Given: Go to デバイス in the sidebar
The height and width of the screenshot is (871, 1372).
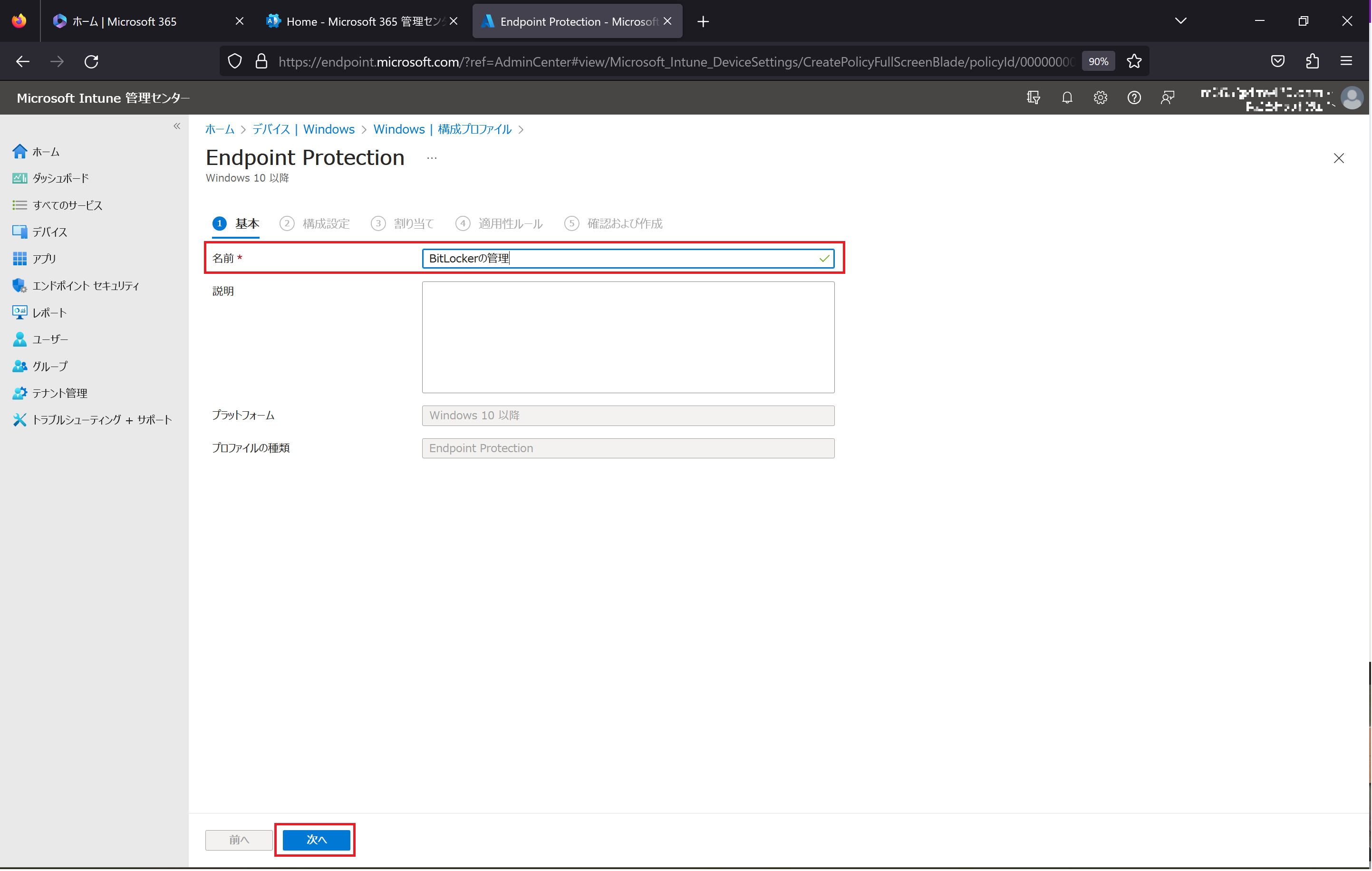Looking at the screenshot, I should (x=40, y=232).
